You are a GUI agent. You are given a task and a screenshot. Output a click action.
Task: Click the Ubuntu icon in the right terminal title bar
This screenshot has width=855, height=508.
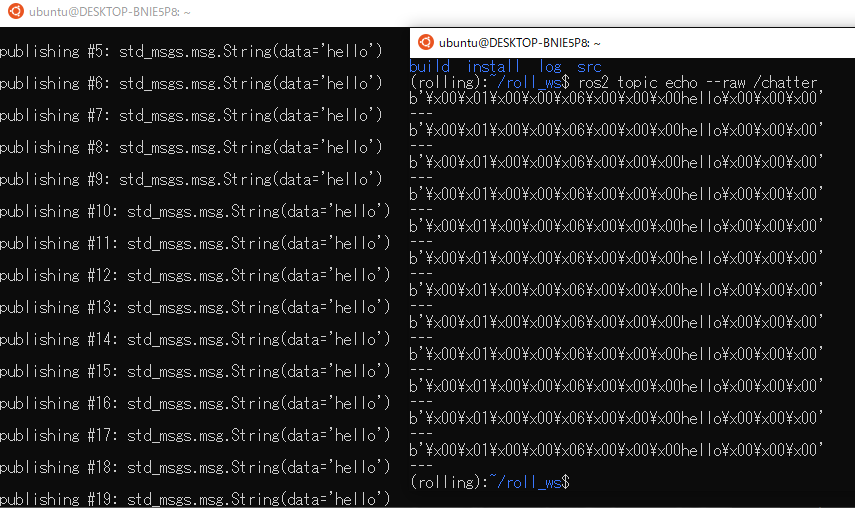tap(425, 42)
